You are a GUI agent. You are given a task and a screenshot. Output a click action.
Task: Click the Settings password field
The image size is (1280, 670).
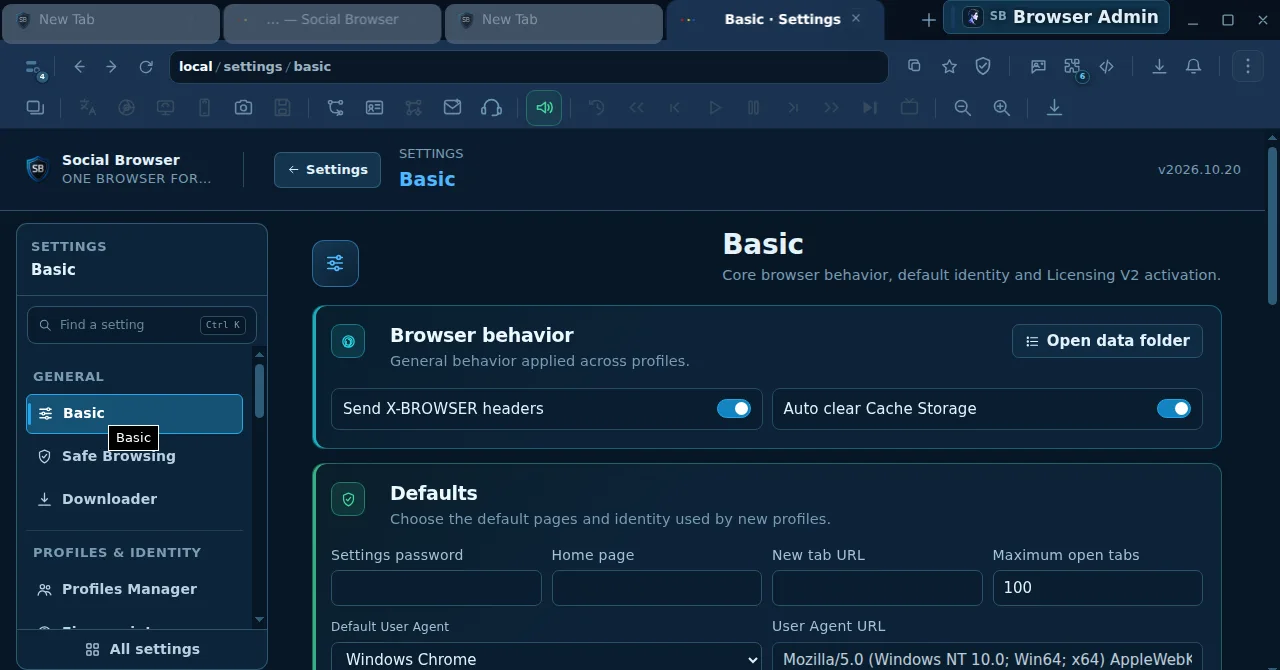tap(436, 588)
